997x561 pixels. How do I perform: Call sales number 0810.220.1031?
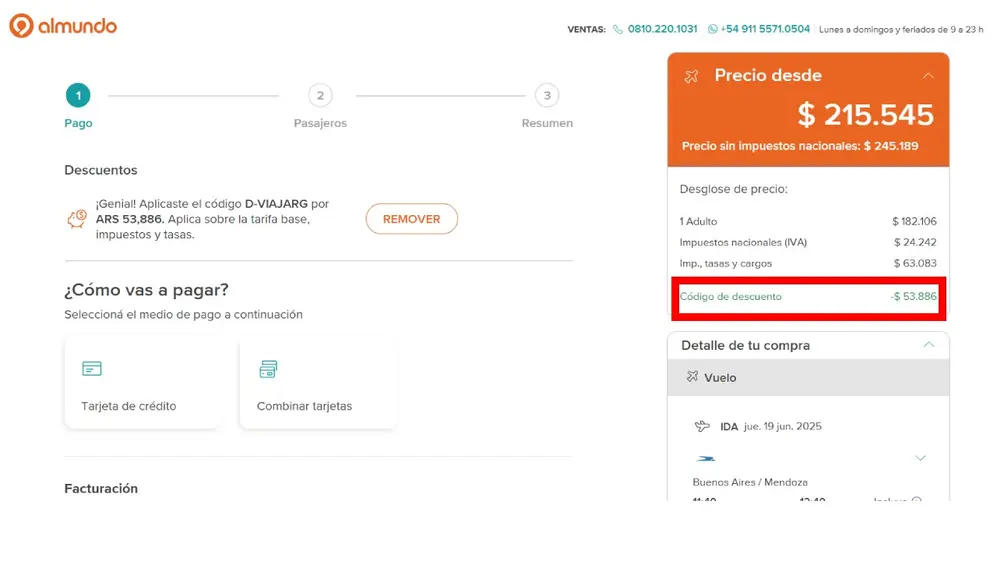[x=663, y=29]
